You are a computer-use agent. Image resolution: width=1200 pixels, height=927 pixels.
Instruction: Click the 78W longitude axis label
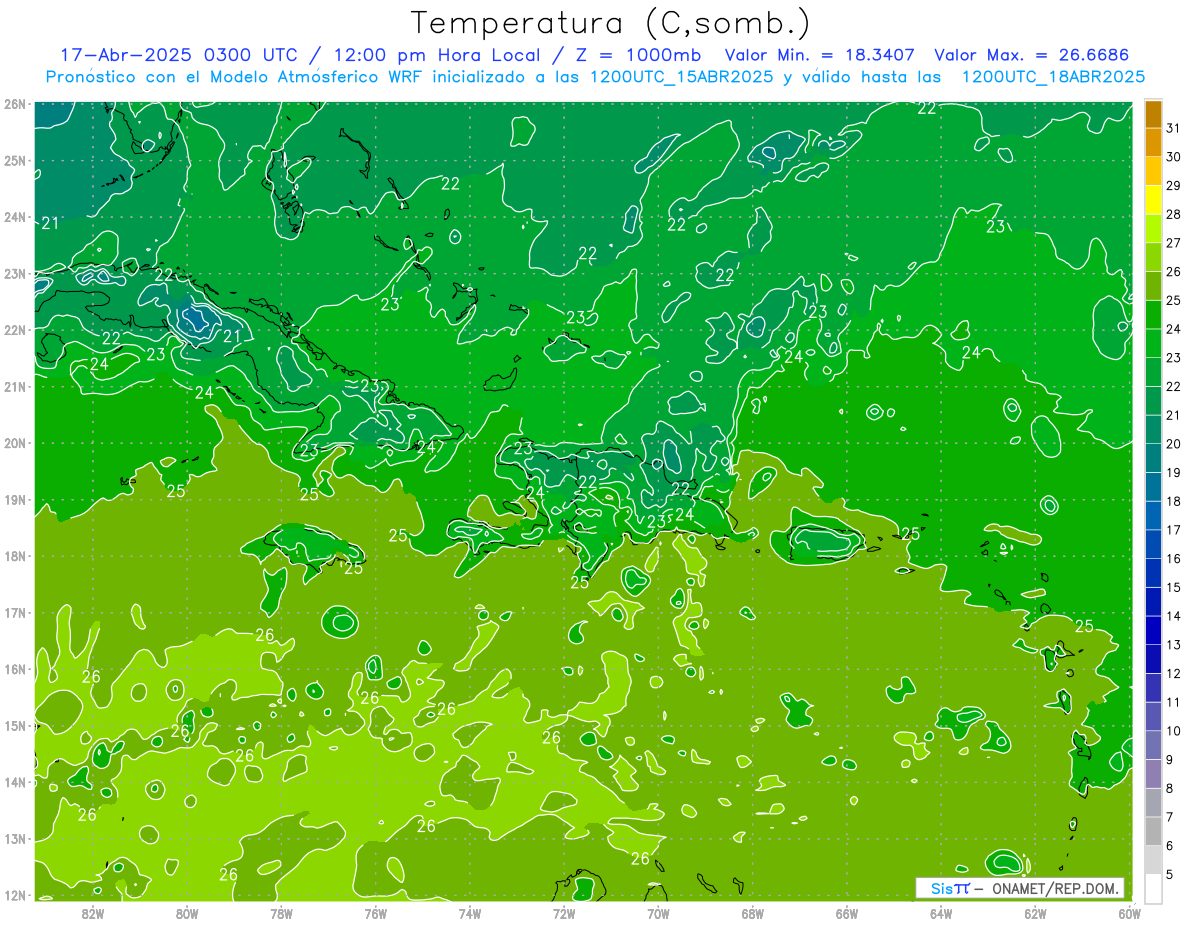(281, 913)
